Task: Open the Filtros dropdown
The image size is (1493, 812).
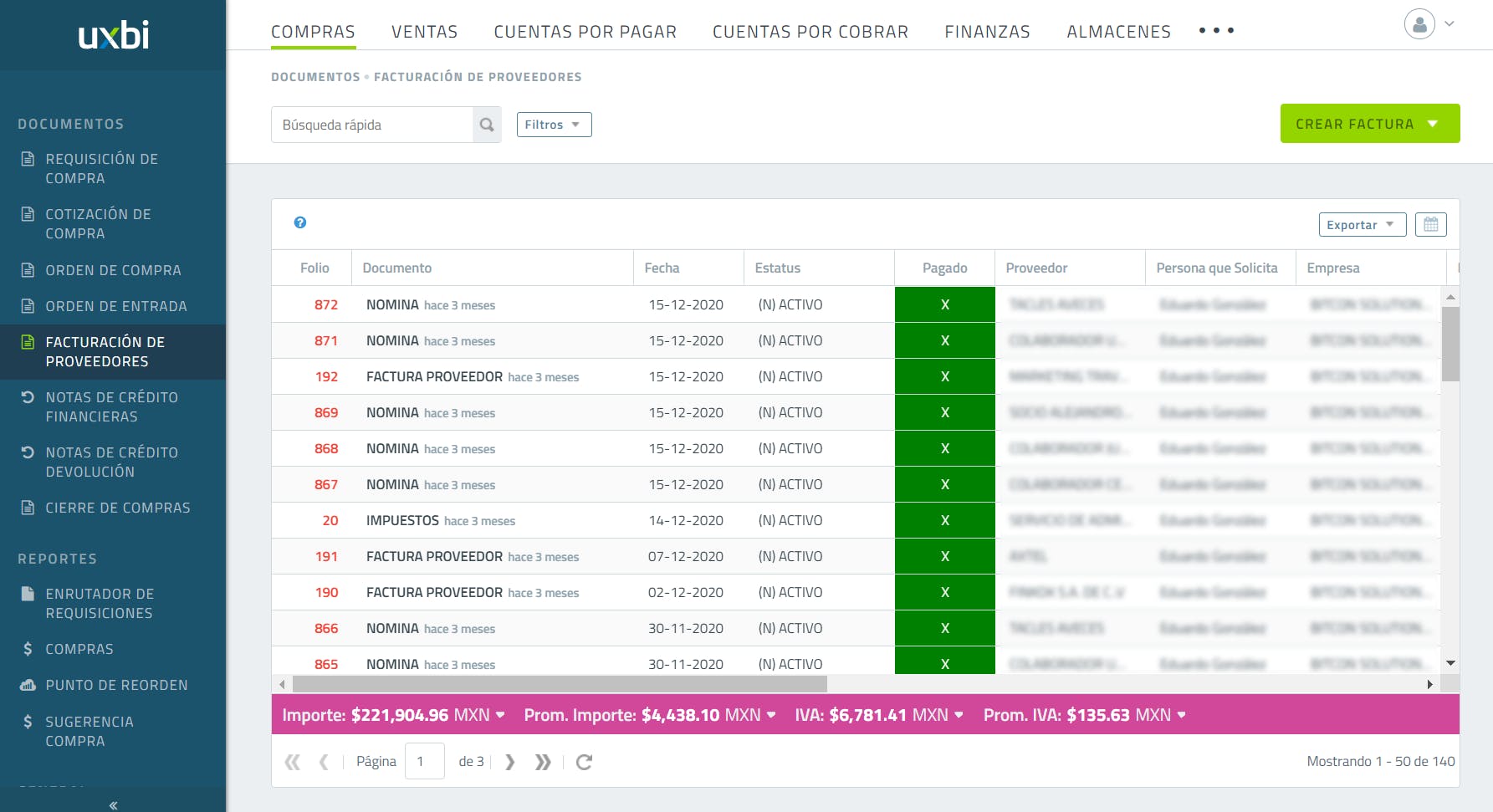Action: 554,125
